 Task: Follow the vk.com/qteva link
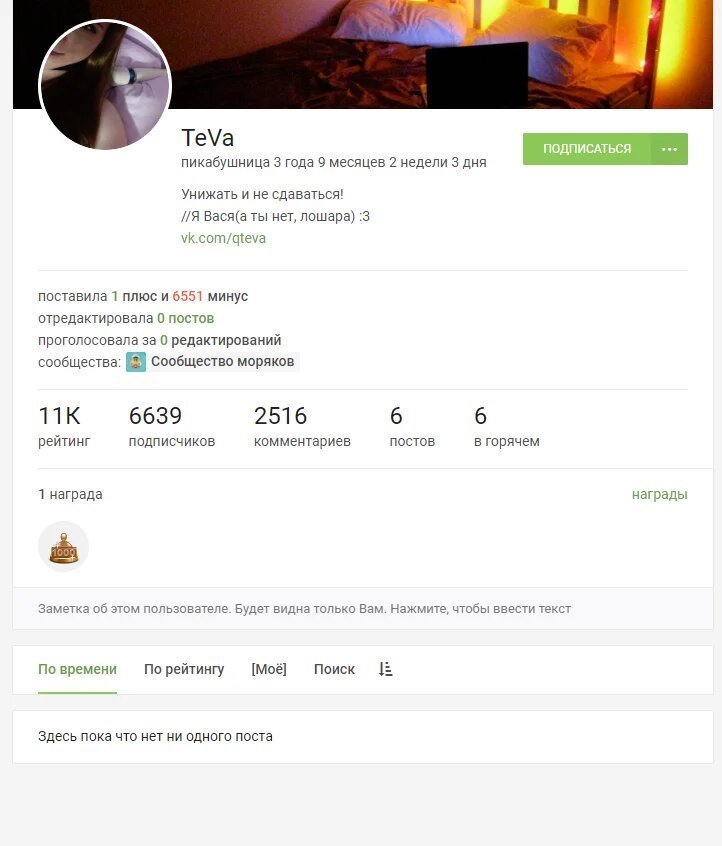(223, 238)
